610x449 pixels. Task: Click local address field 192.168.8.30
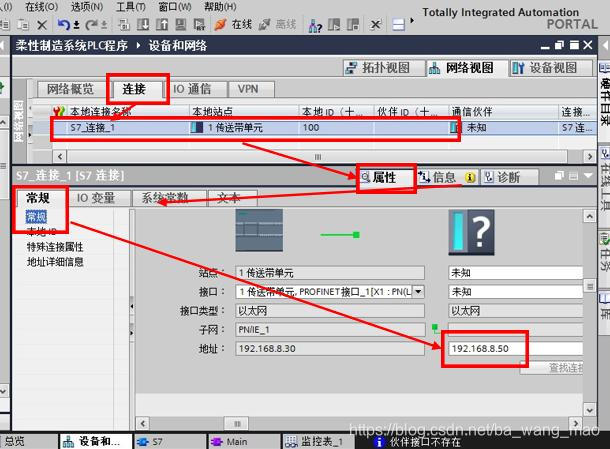[x=330, y=348]
